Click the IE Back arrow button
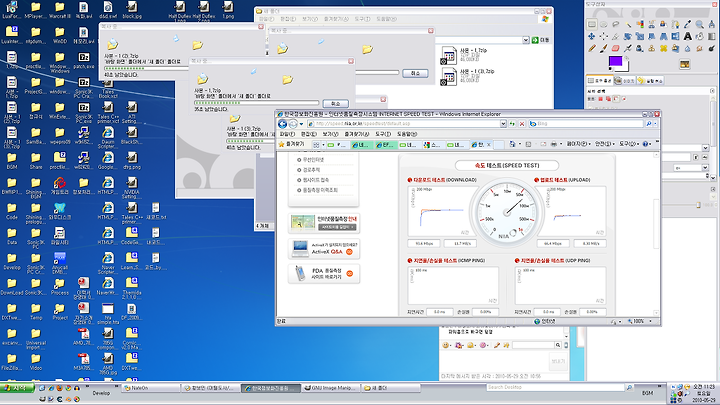720x405 pixels. click(x=282, y=124)
